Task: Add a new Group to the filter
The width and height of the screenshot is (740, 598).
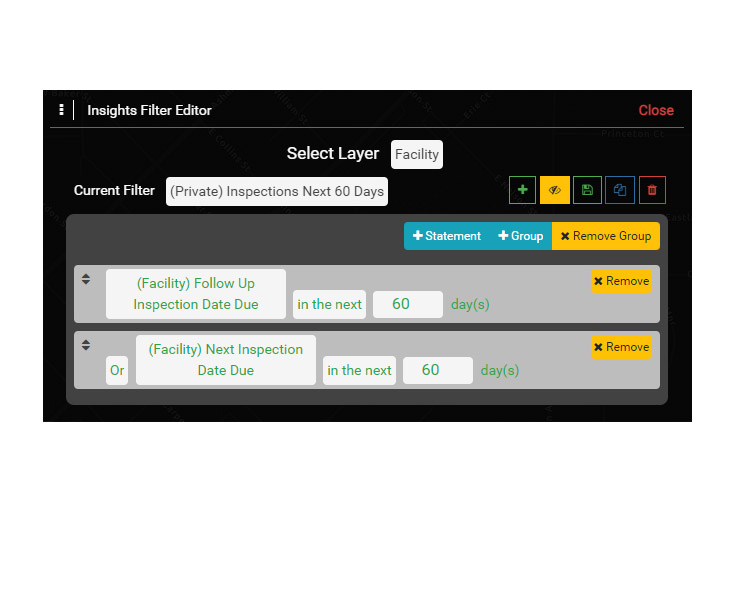Action: coord(521,236)
